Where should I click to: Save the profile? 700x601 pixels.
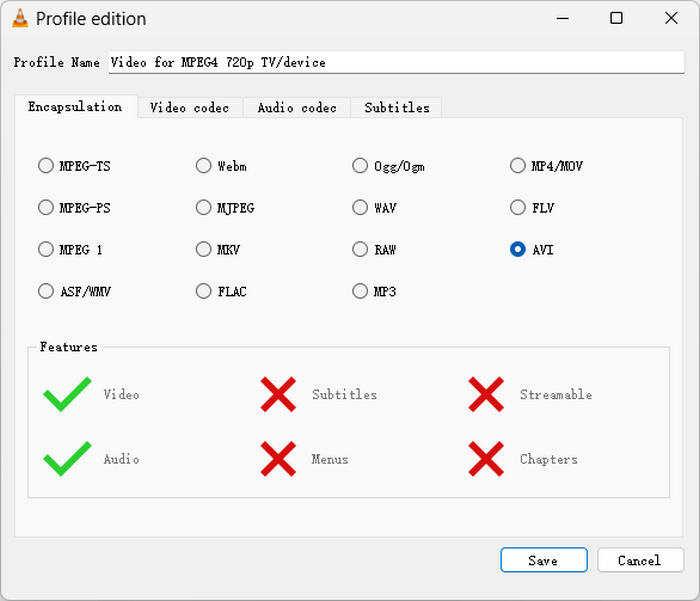(x=543, y=560)
